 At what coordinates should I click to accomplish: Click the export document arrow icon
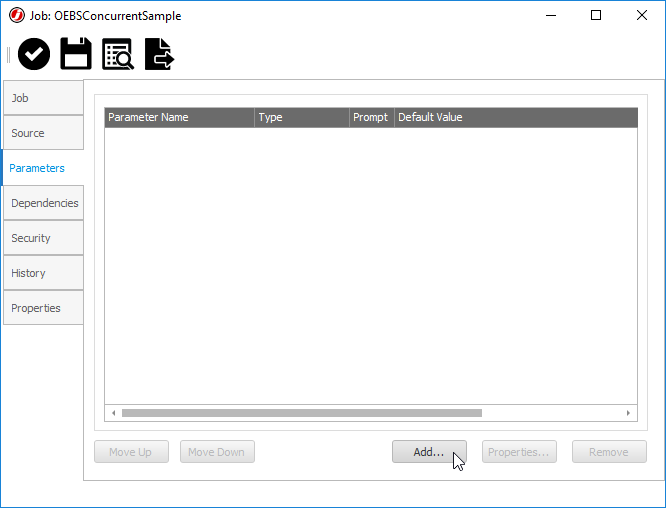tap(160, 54)
